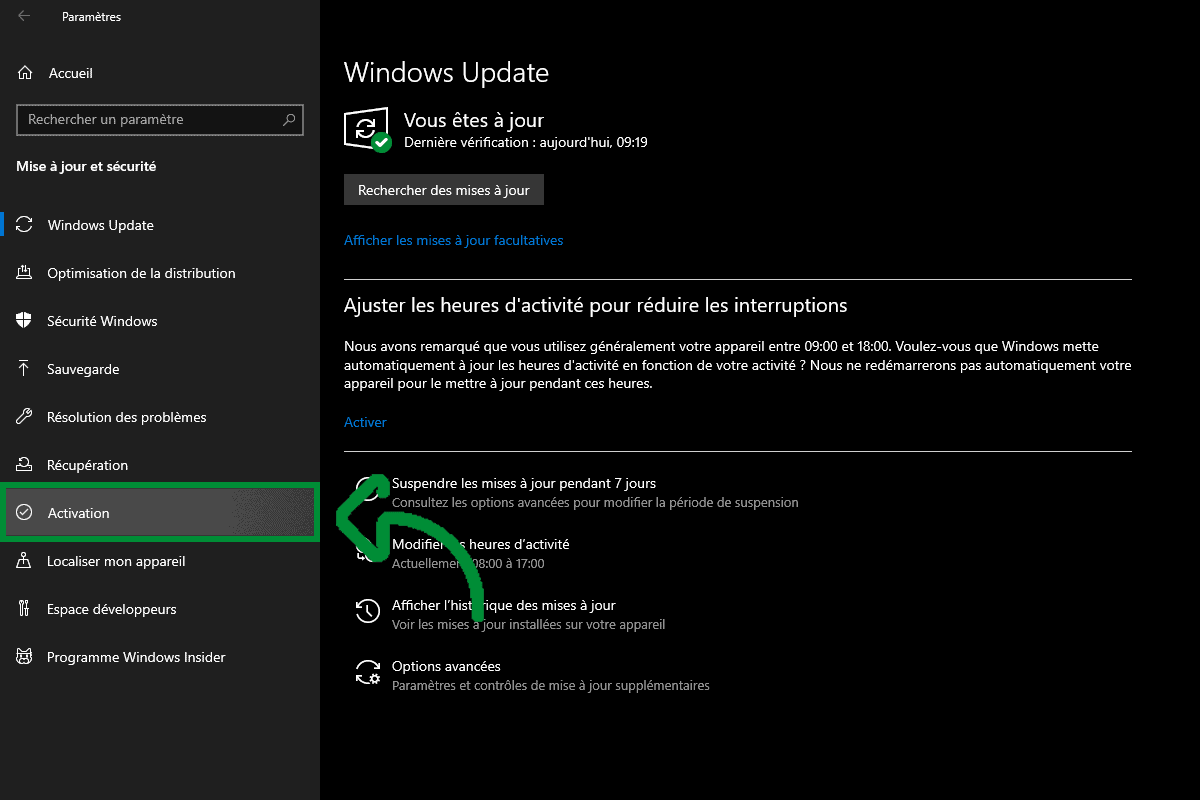Open Récupération via its icon
Screen dimensions: 1200x800
point(26,465)
